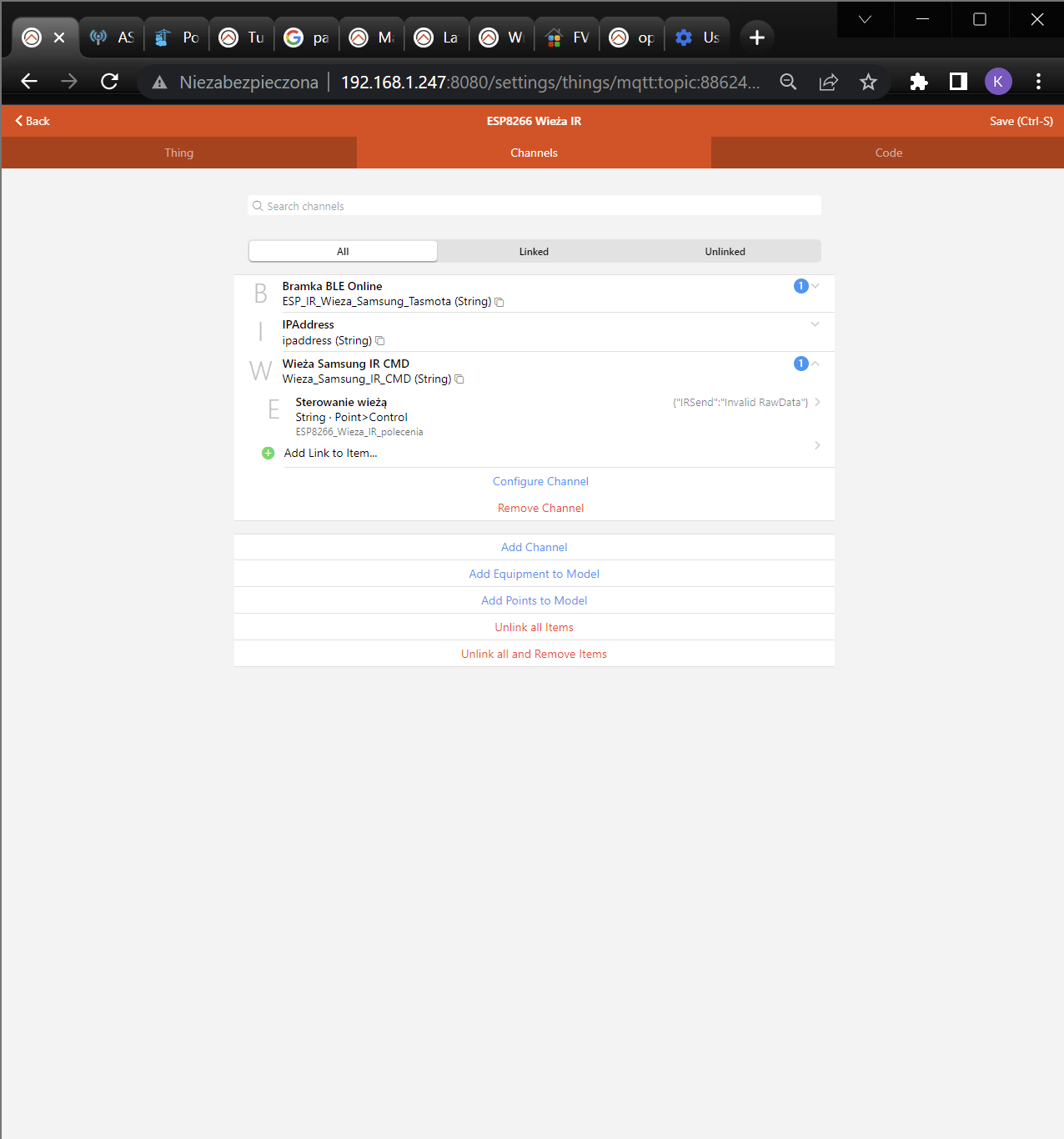Click the Bramka BLE Online channel title
The image size is (1064, 1139).
click(x=332, y=286)
